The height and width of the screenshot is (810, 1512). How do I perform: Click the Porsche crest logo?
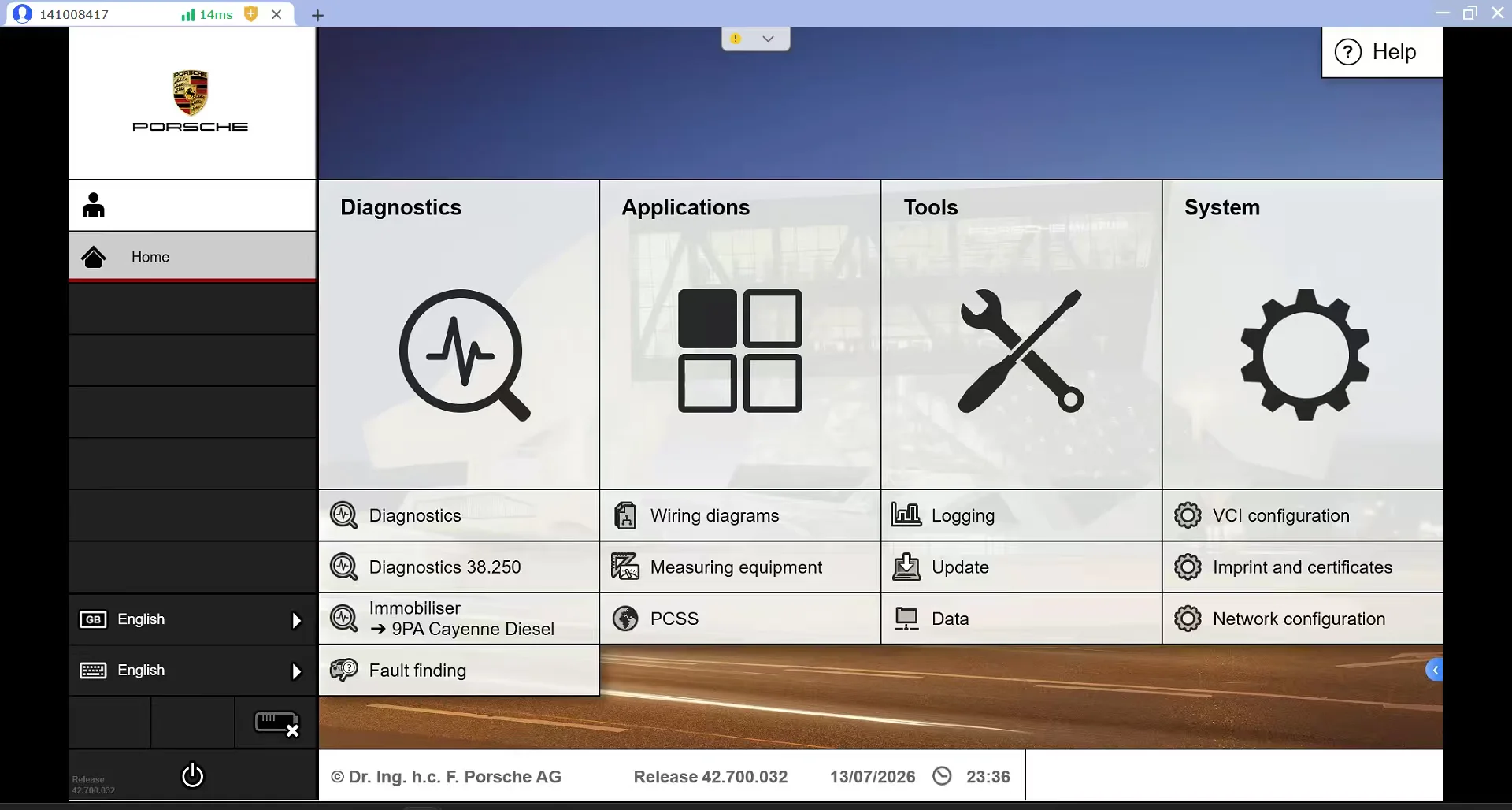(191, 93)
